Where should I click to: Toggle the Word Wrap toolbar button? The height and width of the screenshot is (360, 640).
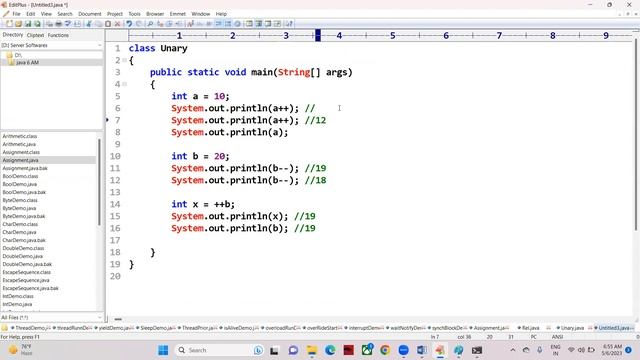tap(218, 24)
